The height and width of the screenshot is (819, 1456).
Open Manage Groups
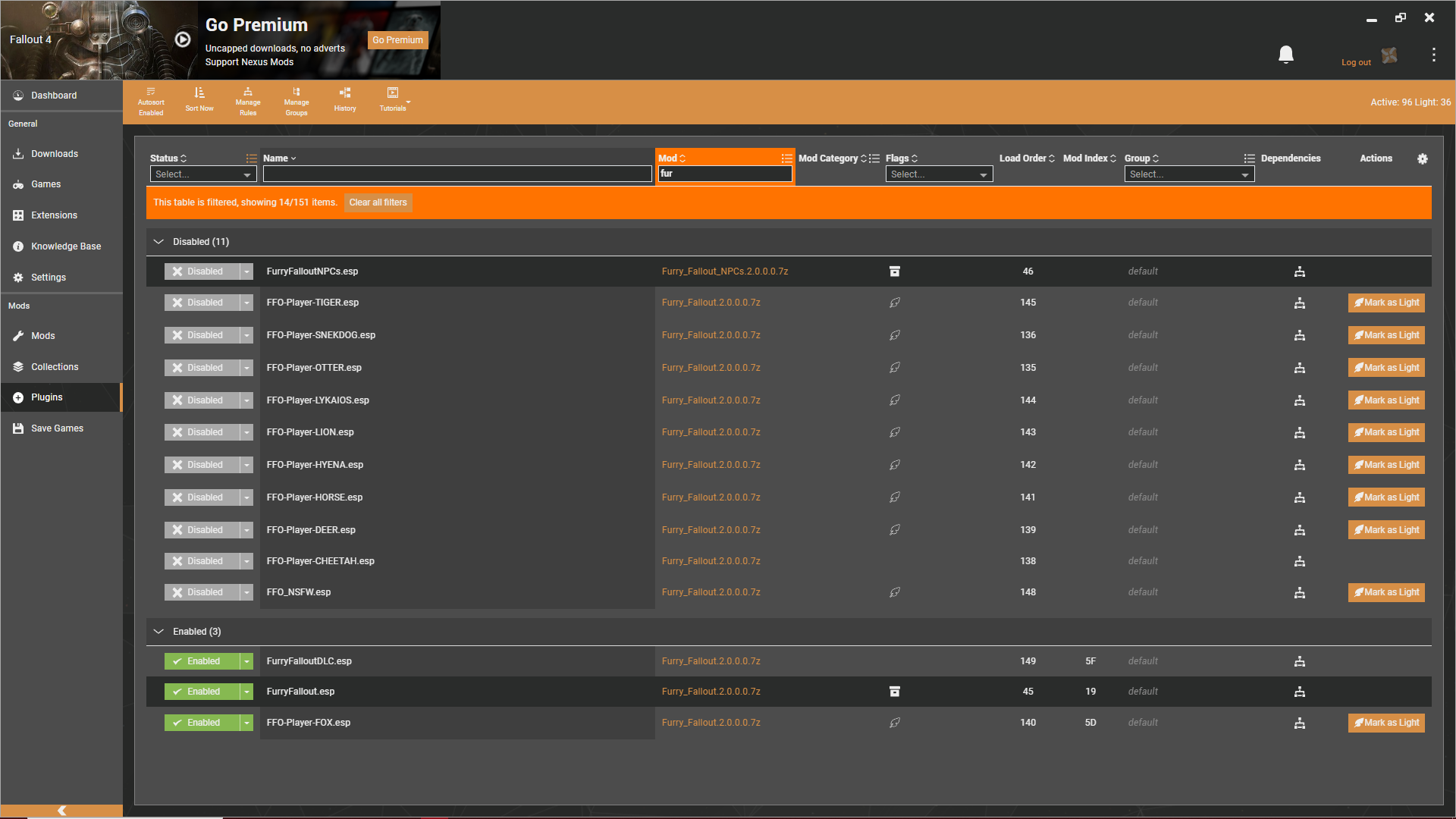point(297,102)
